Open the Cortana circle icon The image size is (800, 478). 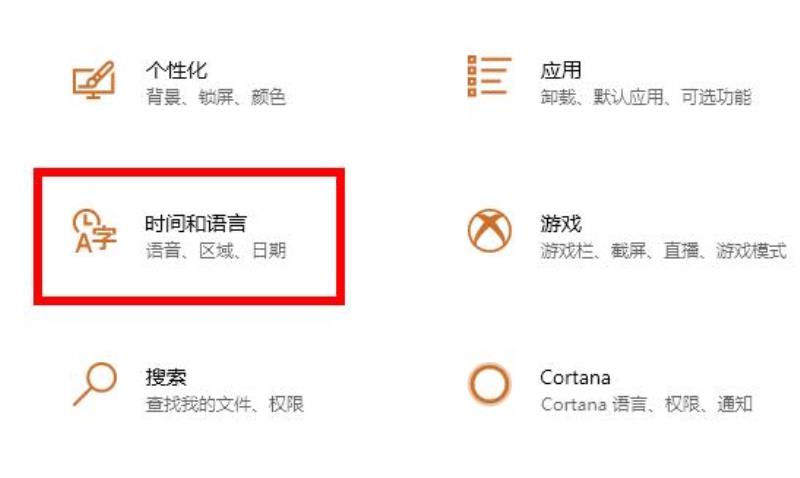(x=490, y=384)
